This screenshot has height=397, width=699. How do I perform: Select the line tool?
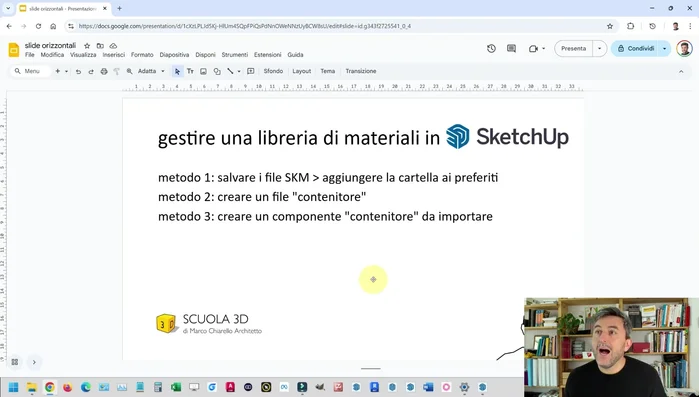coord(230,71)
